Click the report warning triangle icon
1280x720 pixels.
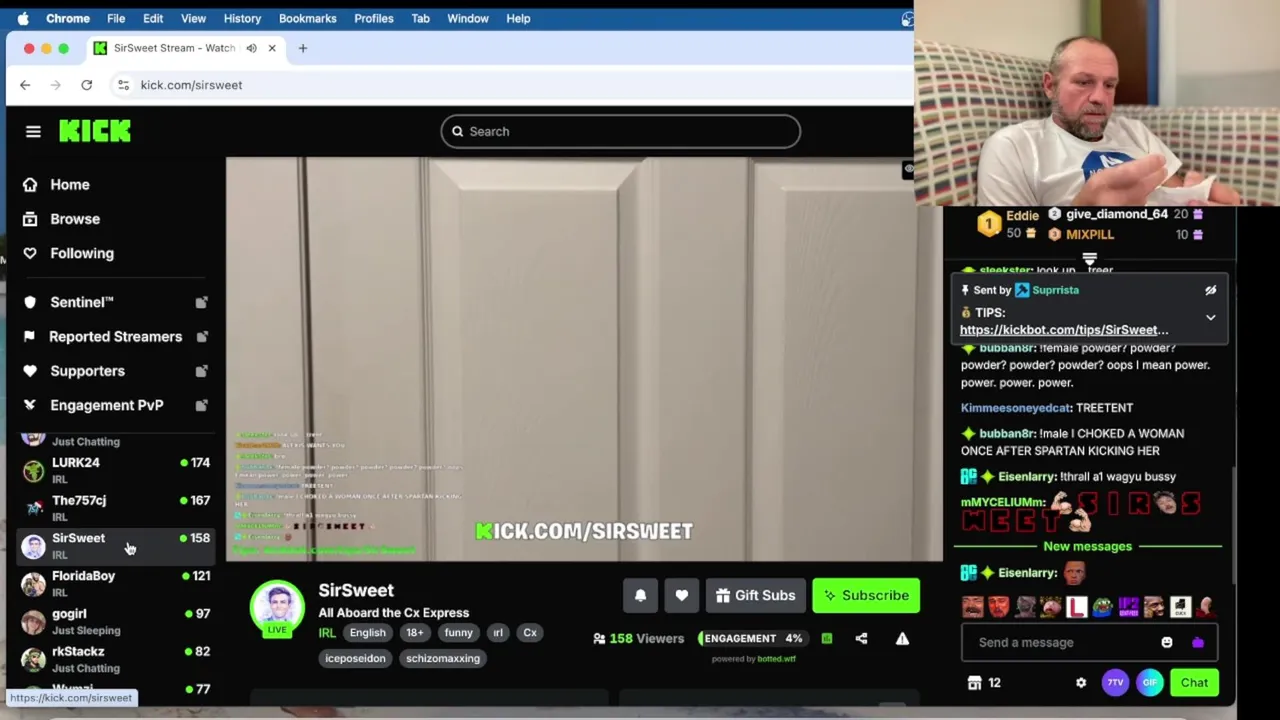point(902,638)
